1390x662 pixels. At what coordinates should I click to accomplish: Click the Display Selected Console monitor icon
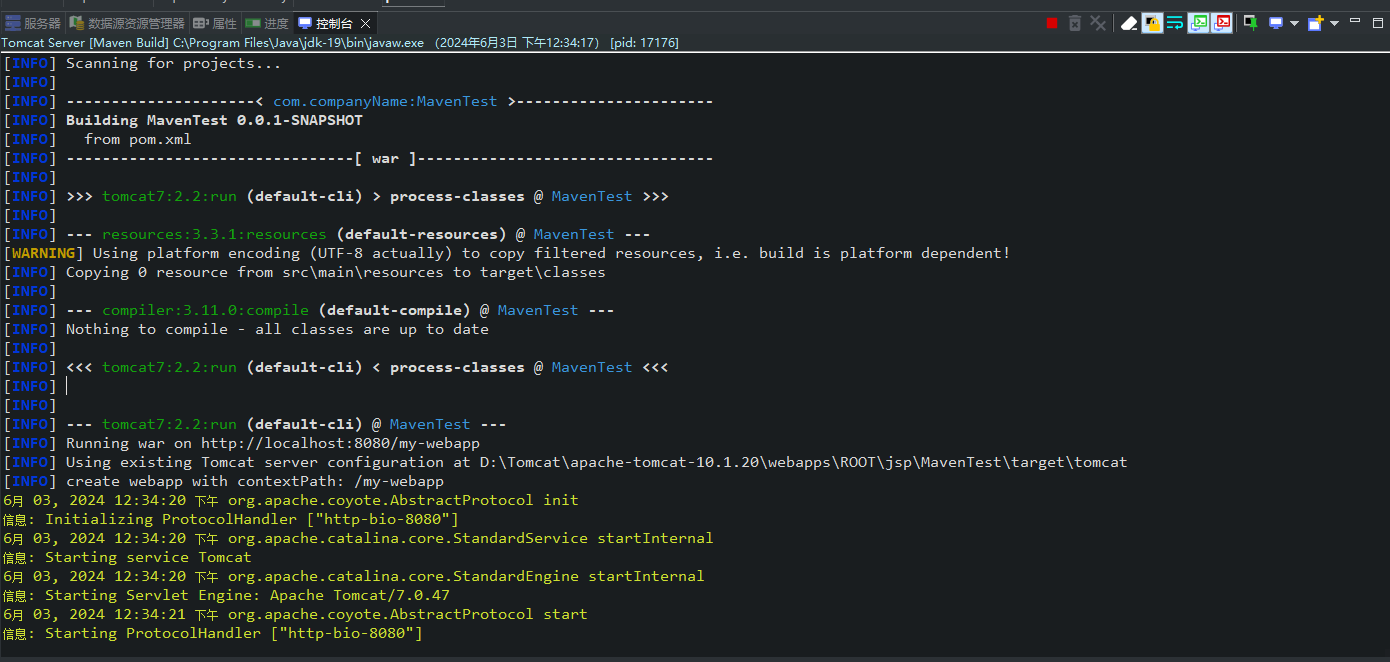click(1276, 23)
